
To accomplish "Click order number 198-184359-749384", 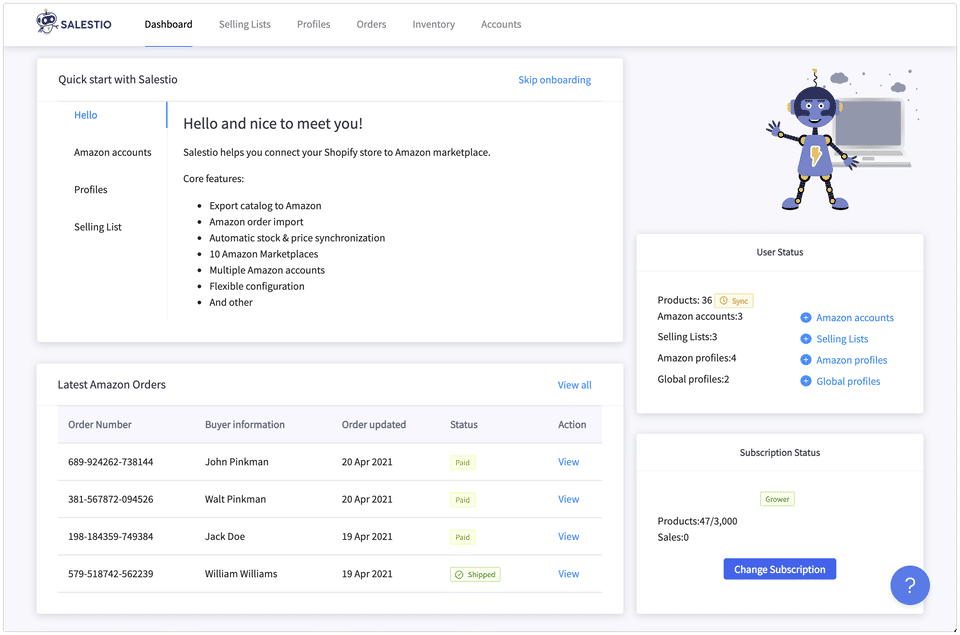I will pyautogui.click(x=111, y=537).
